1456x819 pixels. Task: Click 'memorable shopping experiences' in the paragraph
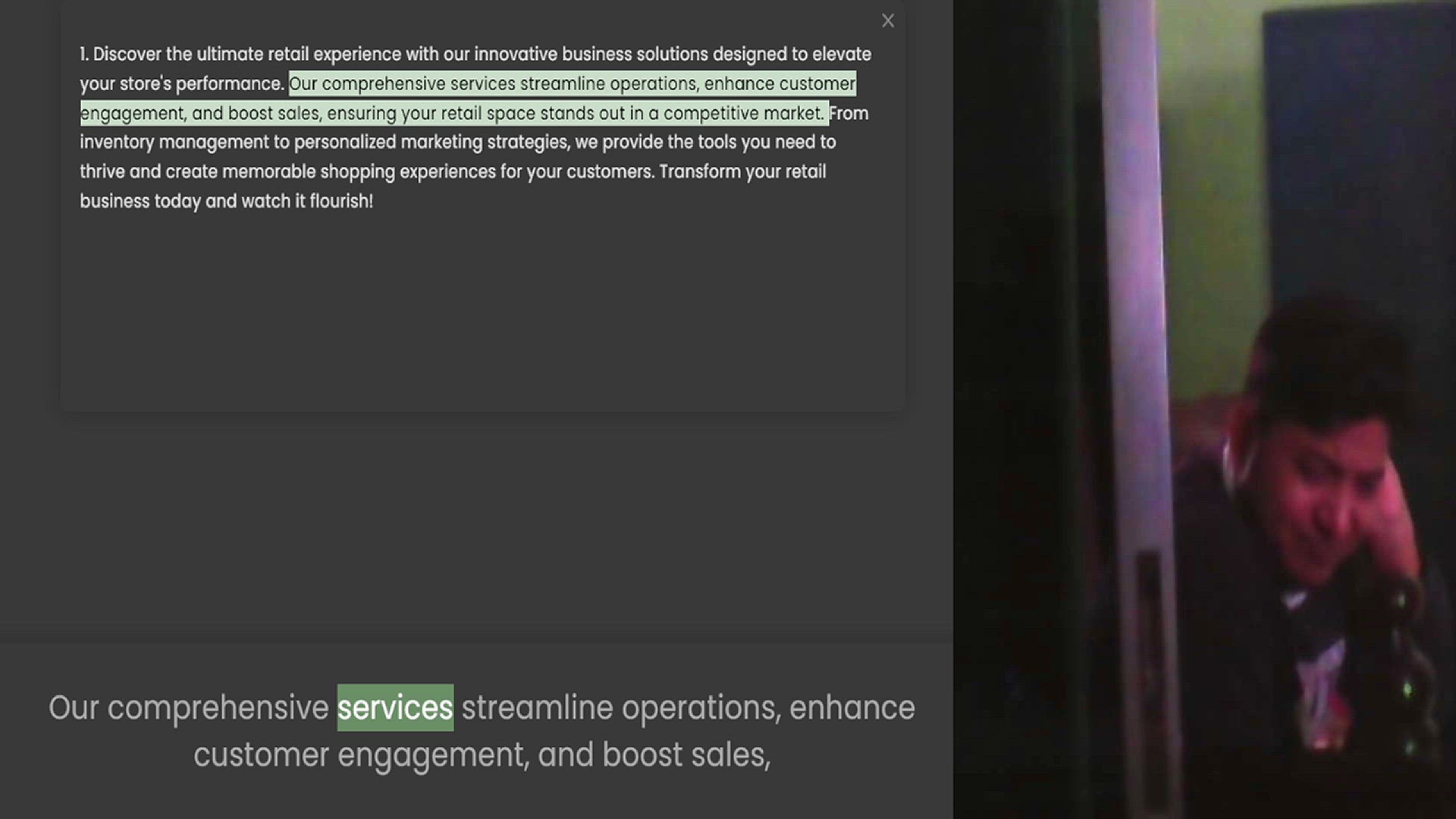pos(359,171)
